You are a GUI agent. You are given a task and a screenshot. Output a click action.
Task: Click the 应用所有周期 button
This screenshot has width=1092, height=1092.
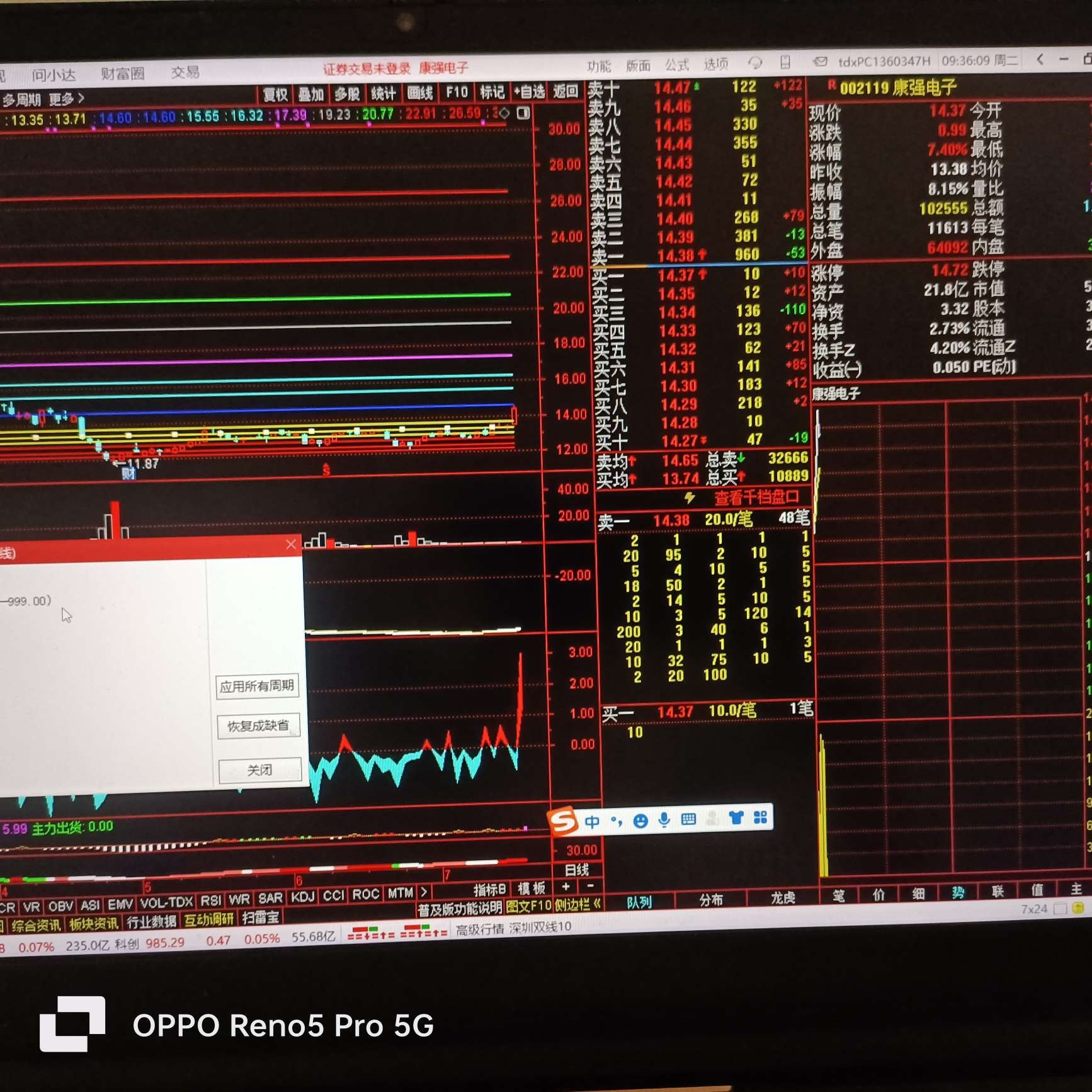(256, 686)
